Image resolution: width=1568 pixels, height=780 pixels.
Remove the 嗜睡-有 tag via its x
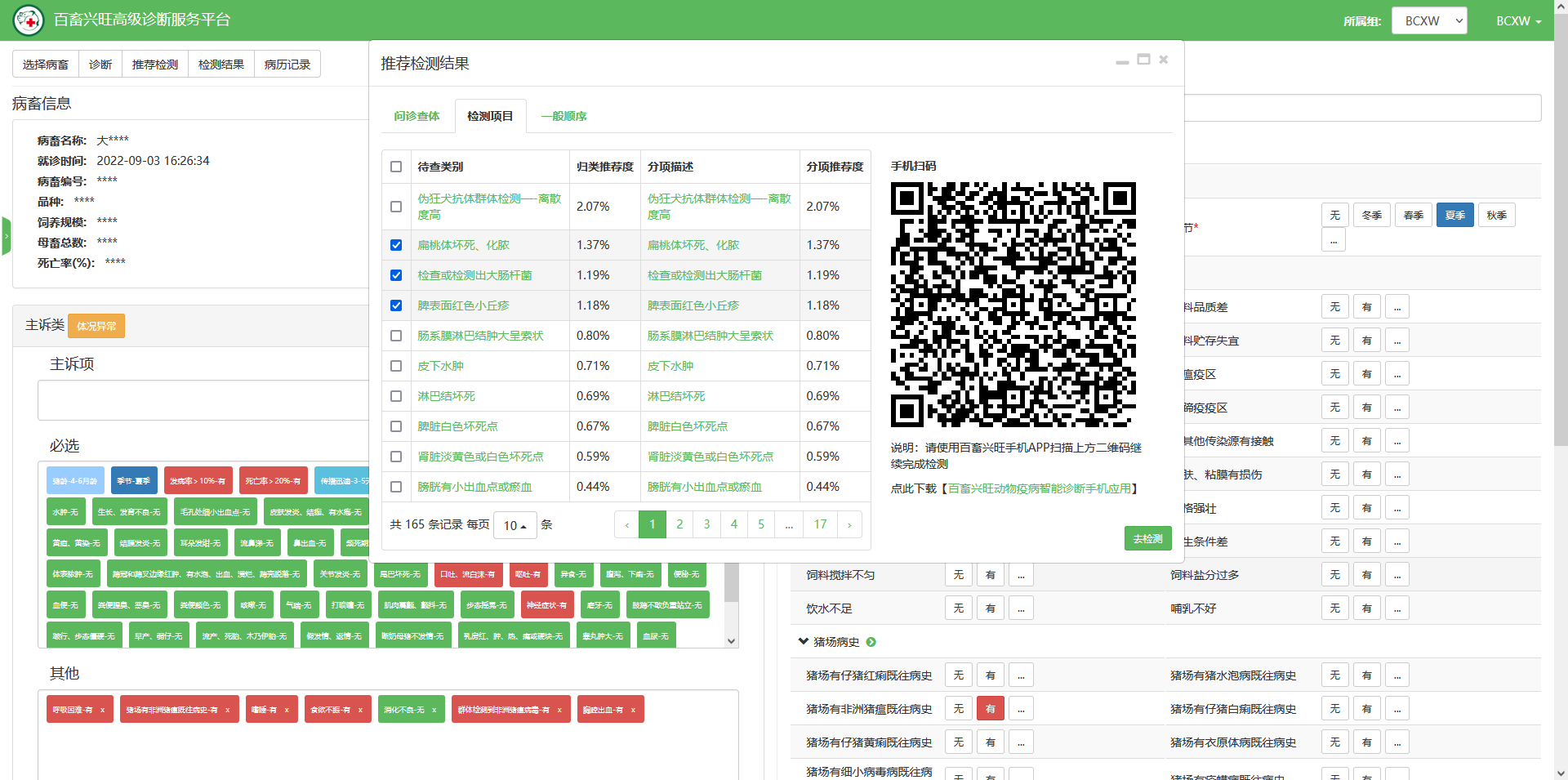click(287, 710)
